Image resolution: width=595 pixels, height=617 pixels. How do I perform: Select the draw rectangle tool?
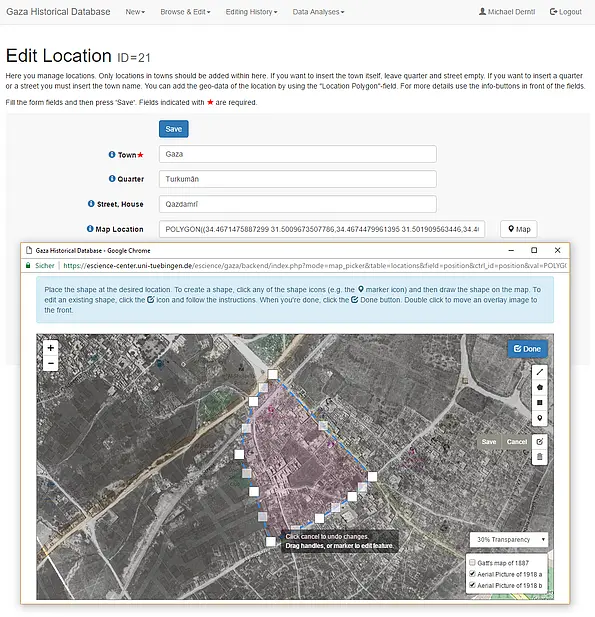coord(540,403)
